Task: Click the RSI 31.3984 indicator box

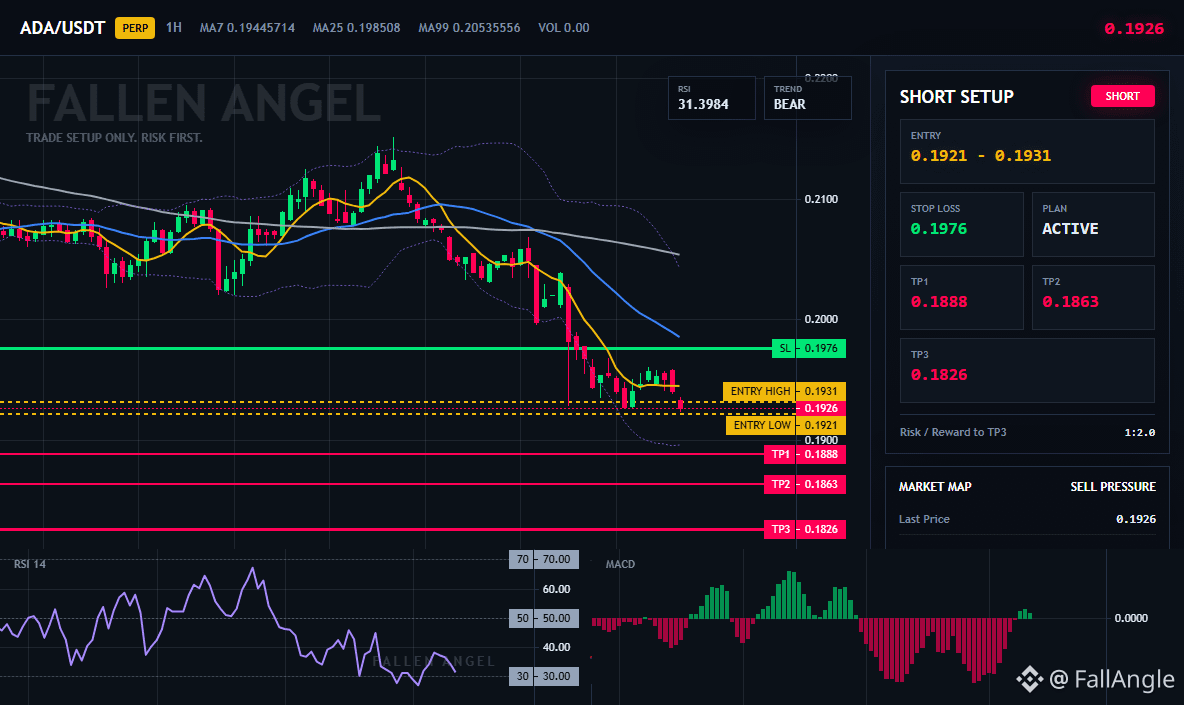Action: pyautogui.click(x=711, y=98)
